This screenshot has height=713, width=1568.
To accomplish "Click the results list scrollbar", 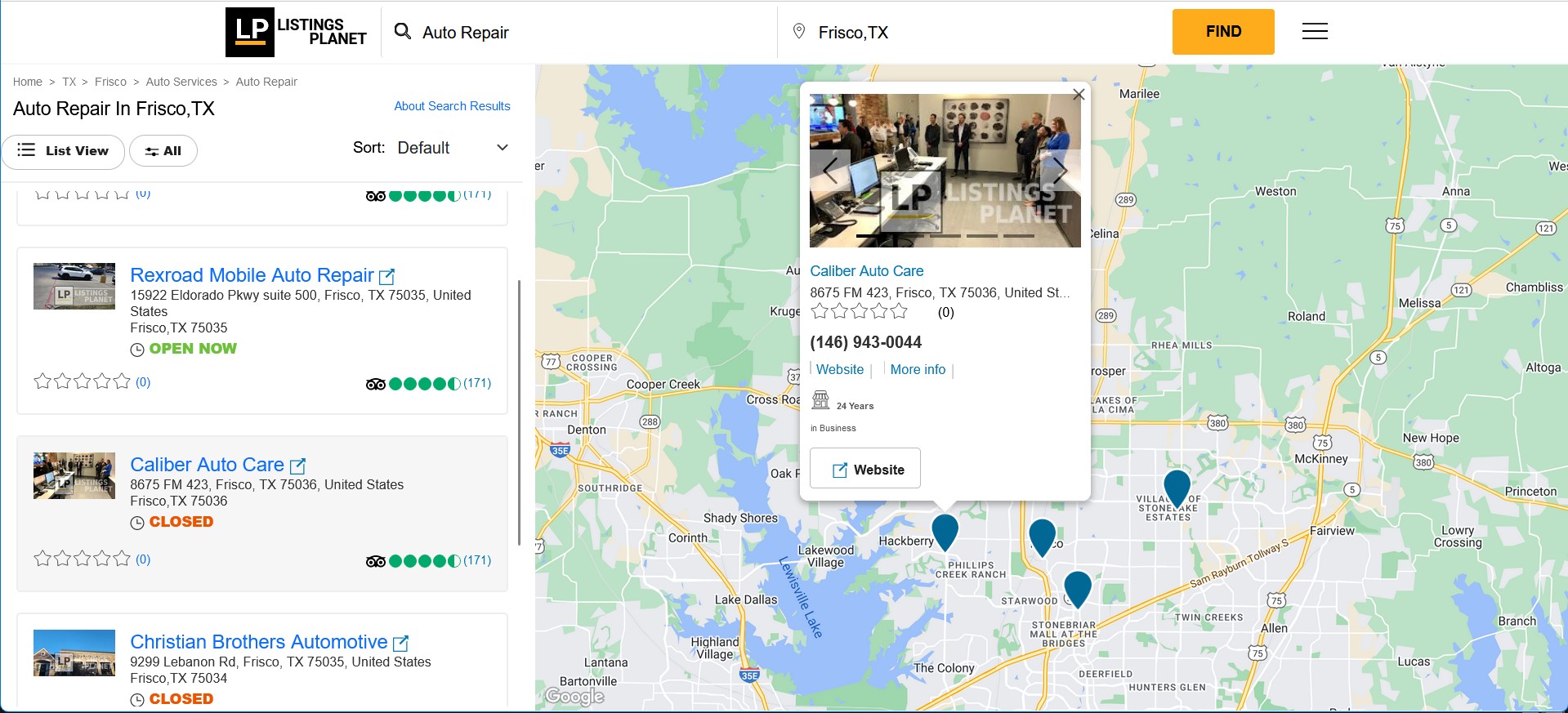I will coord(519,412).
